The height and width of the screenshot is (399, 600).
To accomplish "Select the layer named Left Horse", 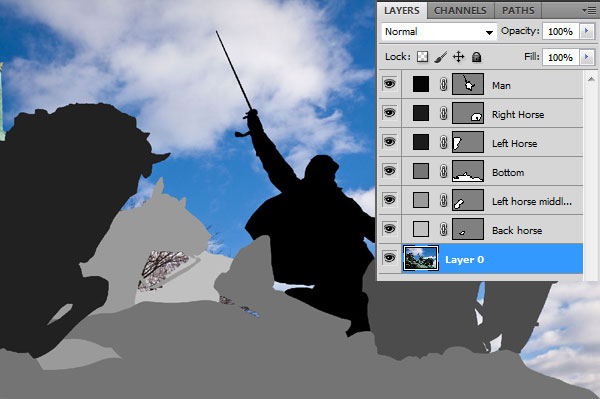I will click(x=514, y=143).
